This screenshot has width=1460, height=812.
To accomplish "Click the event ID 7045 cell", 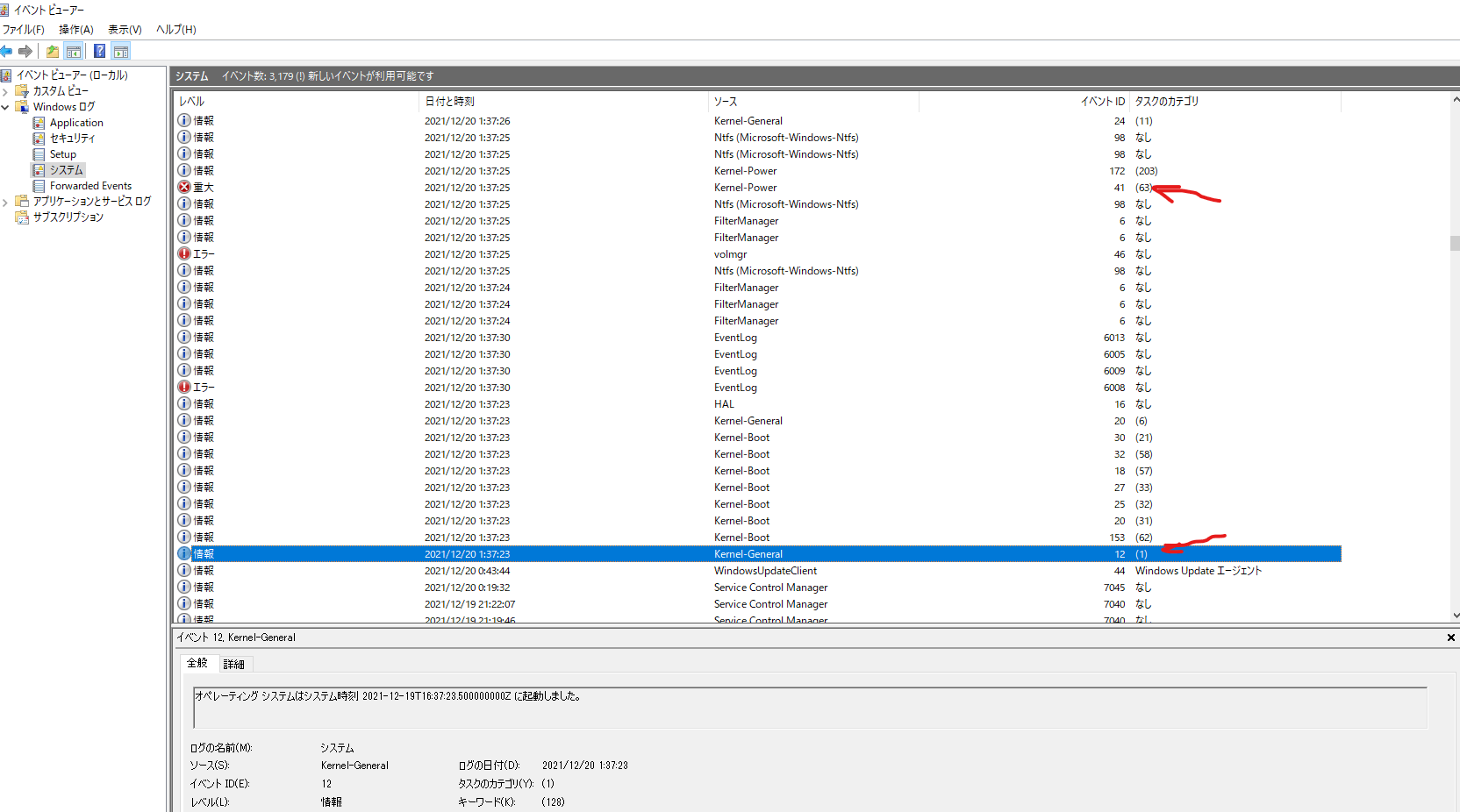I will click(x=1113, y=588).
